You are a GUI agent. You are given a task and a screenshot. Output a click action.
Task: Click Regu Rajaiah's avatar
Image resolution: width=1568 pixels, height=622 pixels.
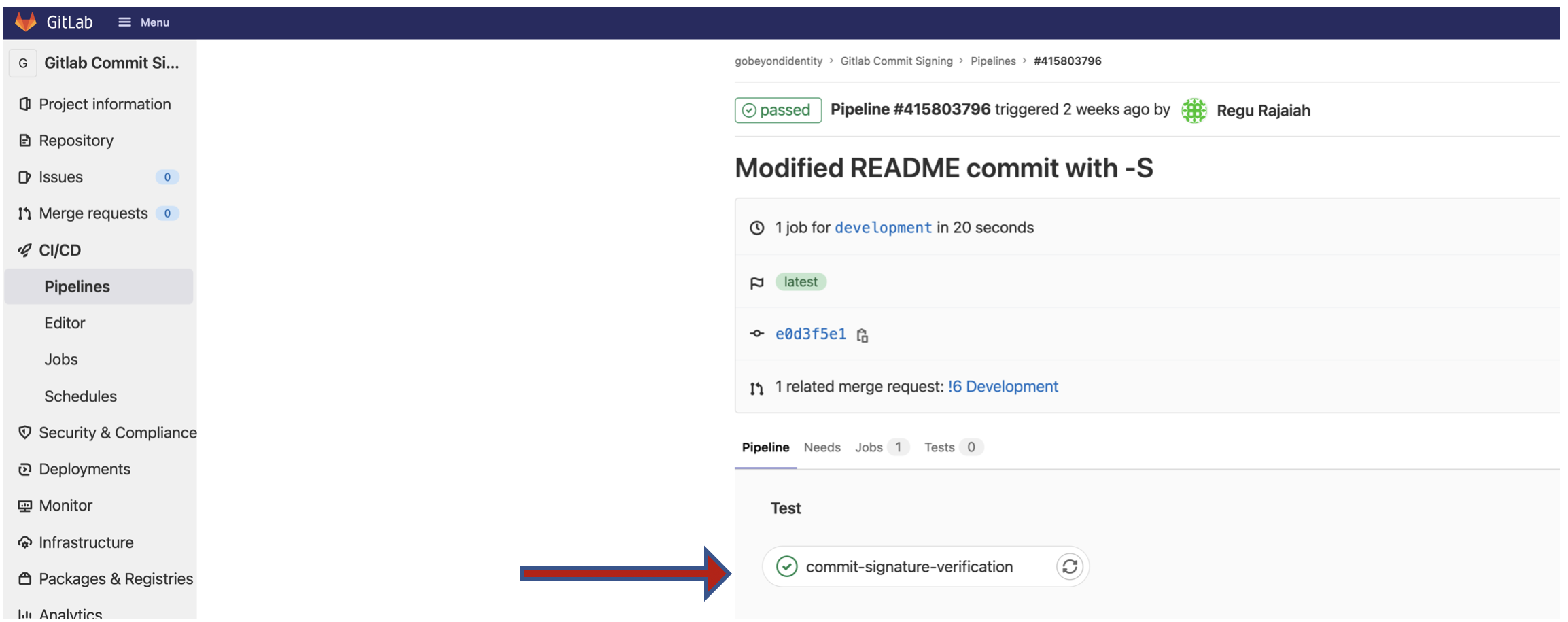tap(1194, 111)
